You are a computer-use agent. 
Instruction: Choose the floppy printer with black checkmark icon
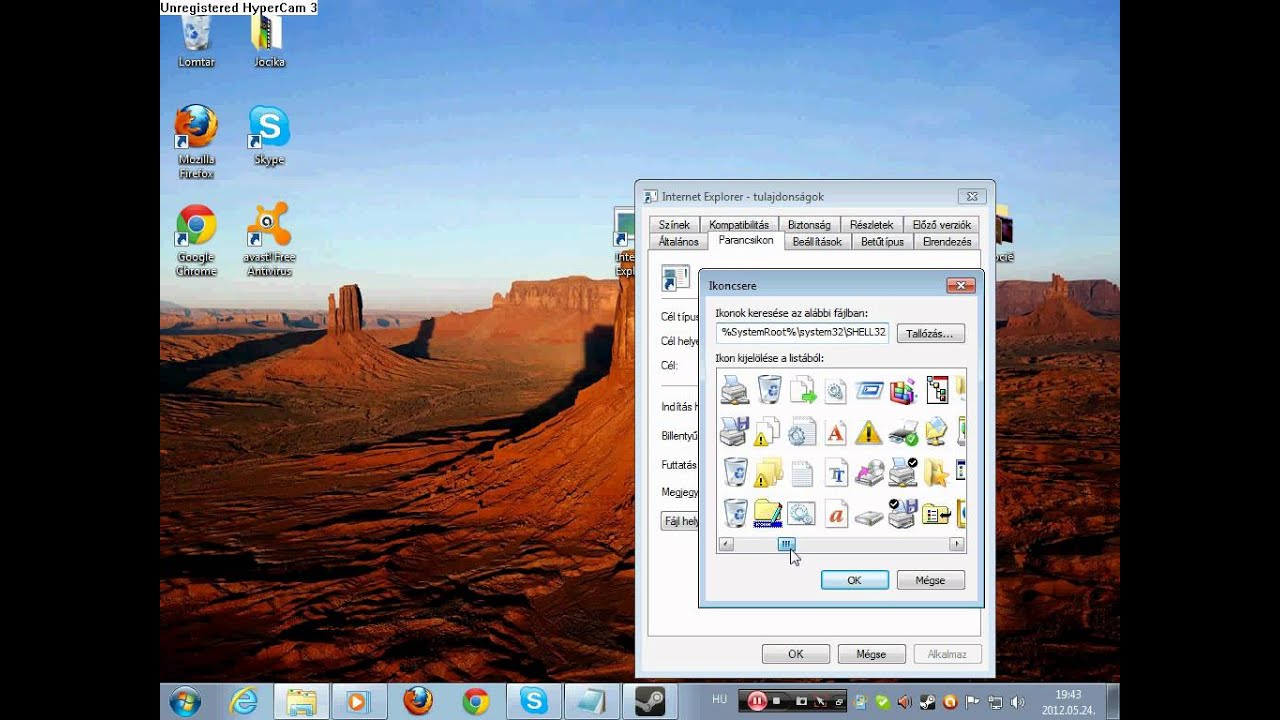pyautogui.click(x=903, y=513)
